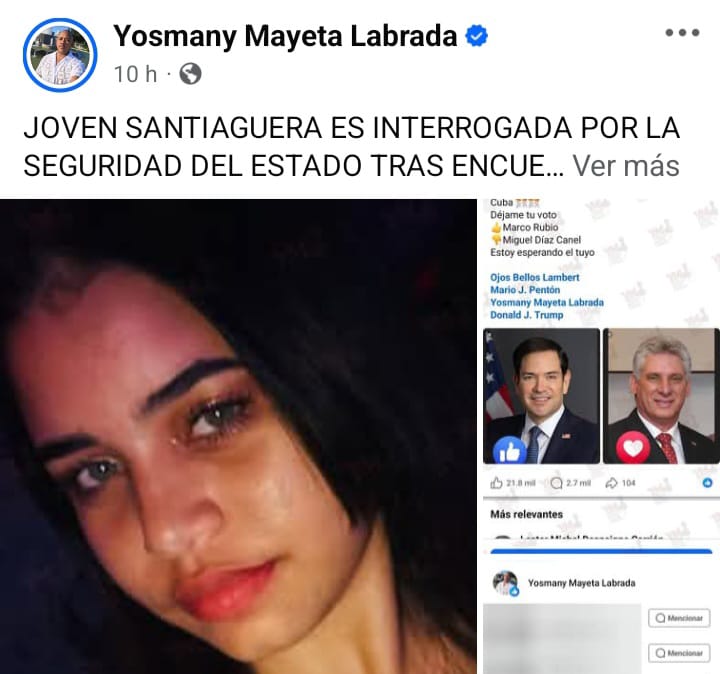Click the blue verified badge icon
Image resolution: width=720 pixels, height=674 pixels.
coord(477,36)
